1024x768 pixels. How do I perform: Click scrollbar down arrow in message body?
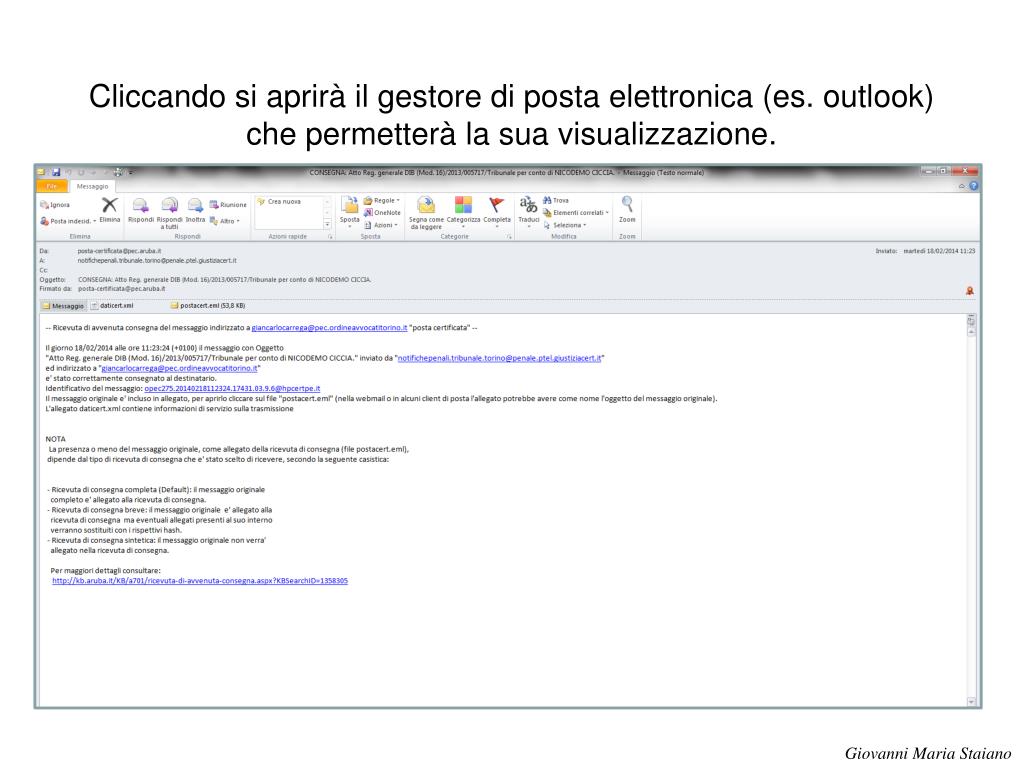tap(971, 702)
